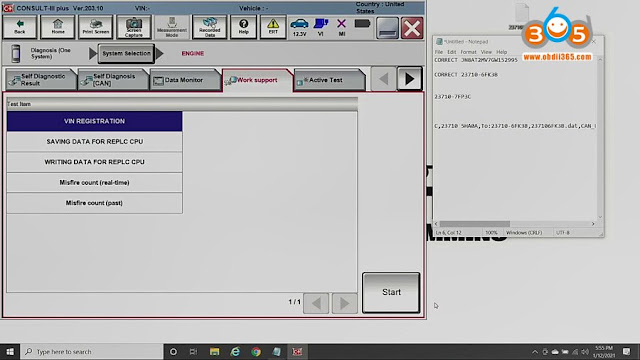Select Misfire count (past) item
640x360 pixels.
tap(94, 203)
